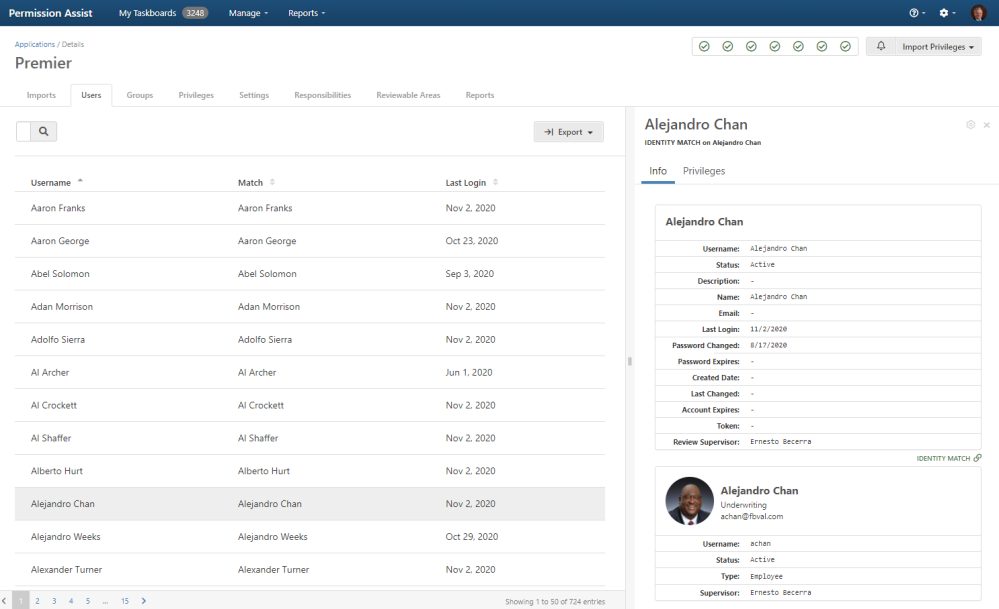Viewport: 999px width, 609px height.
Task: Click the search magnifier icon
Action: tap(44, 131)
